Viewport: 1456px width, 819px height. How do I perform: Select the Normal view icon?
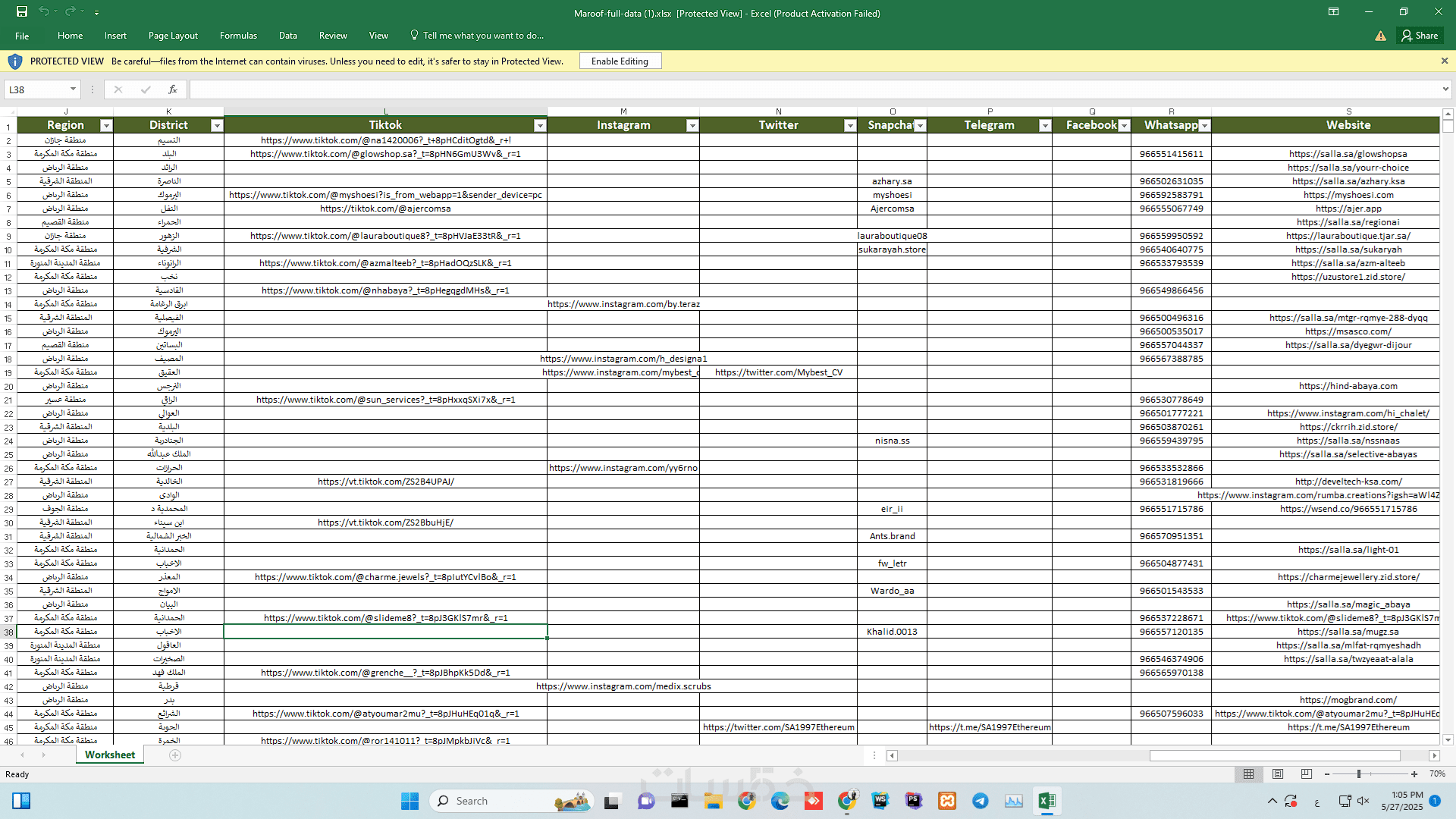coord(1248,774)
